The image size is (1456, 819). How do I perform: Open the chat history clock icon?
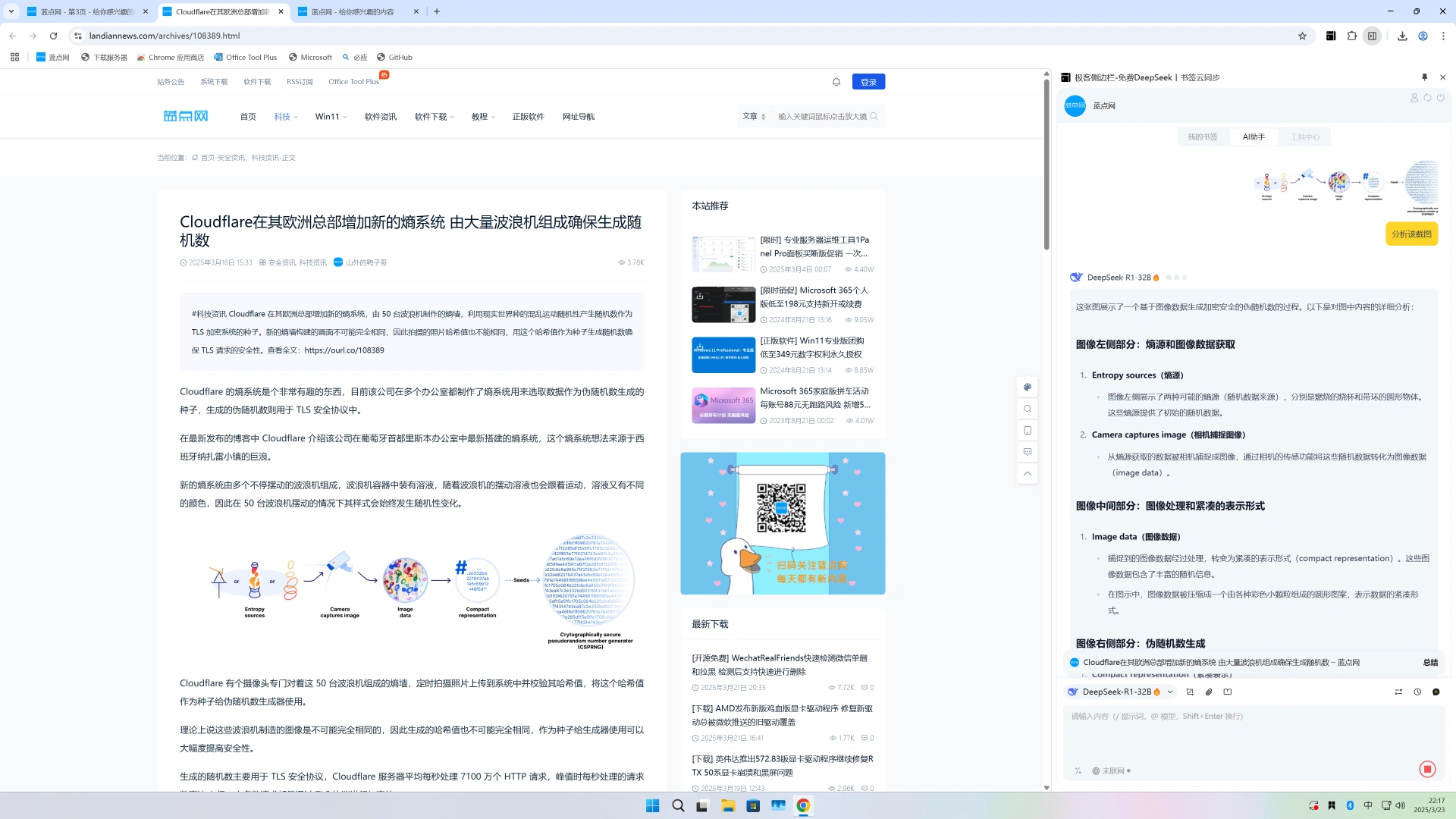coord(1417,692)
